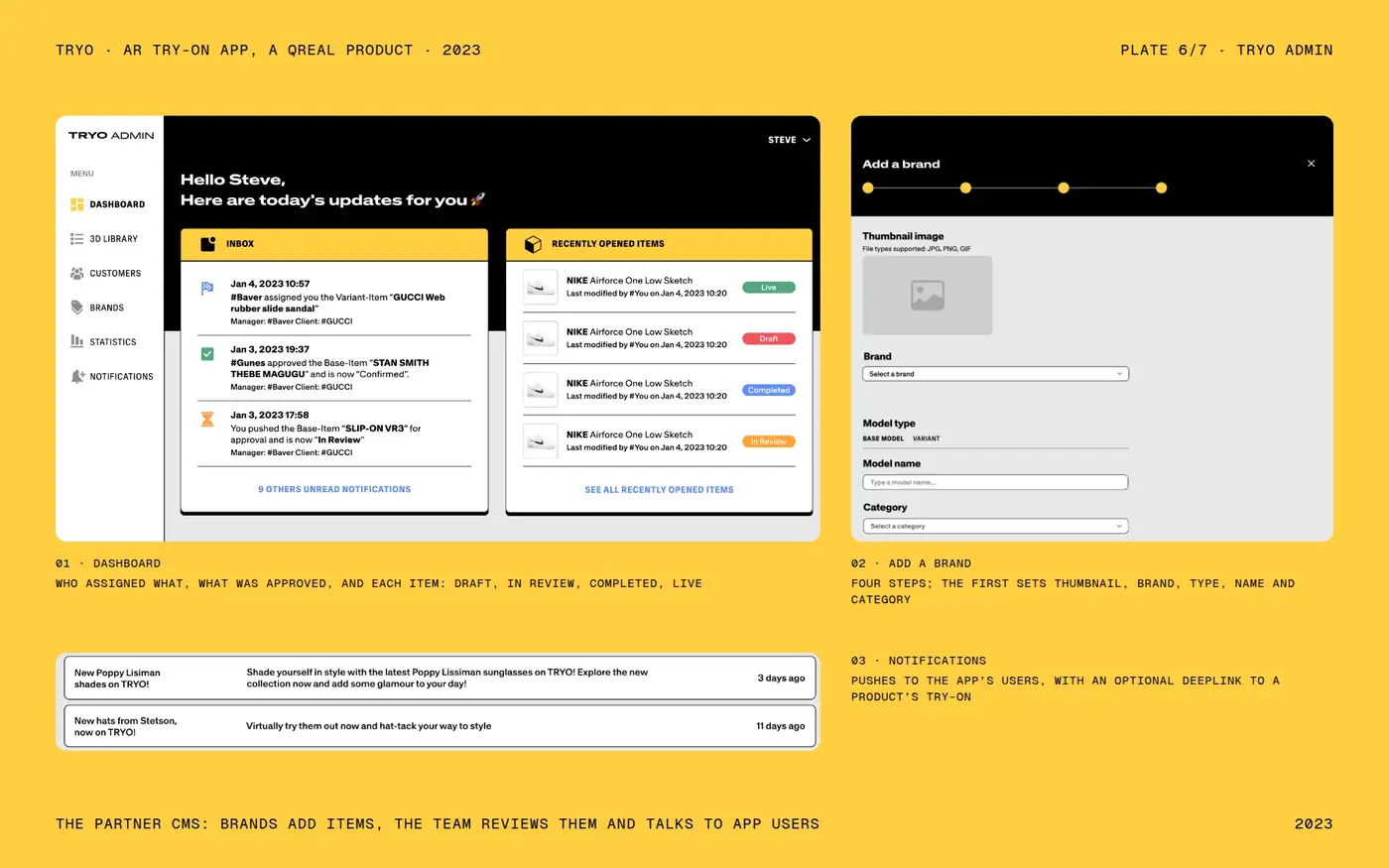Click the Inbox panel header icon
The width and height of the screenshot is (1389, 868).
(208, 244)
